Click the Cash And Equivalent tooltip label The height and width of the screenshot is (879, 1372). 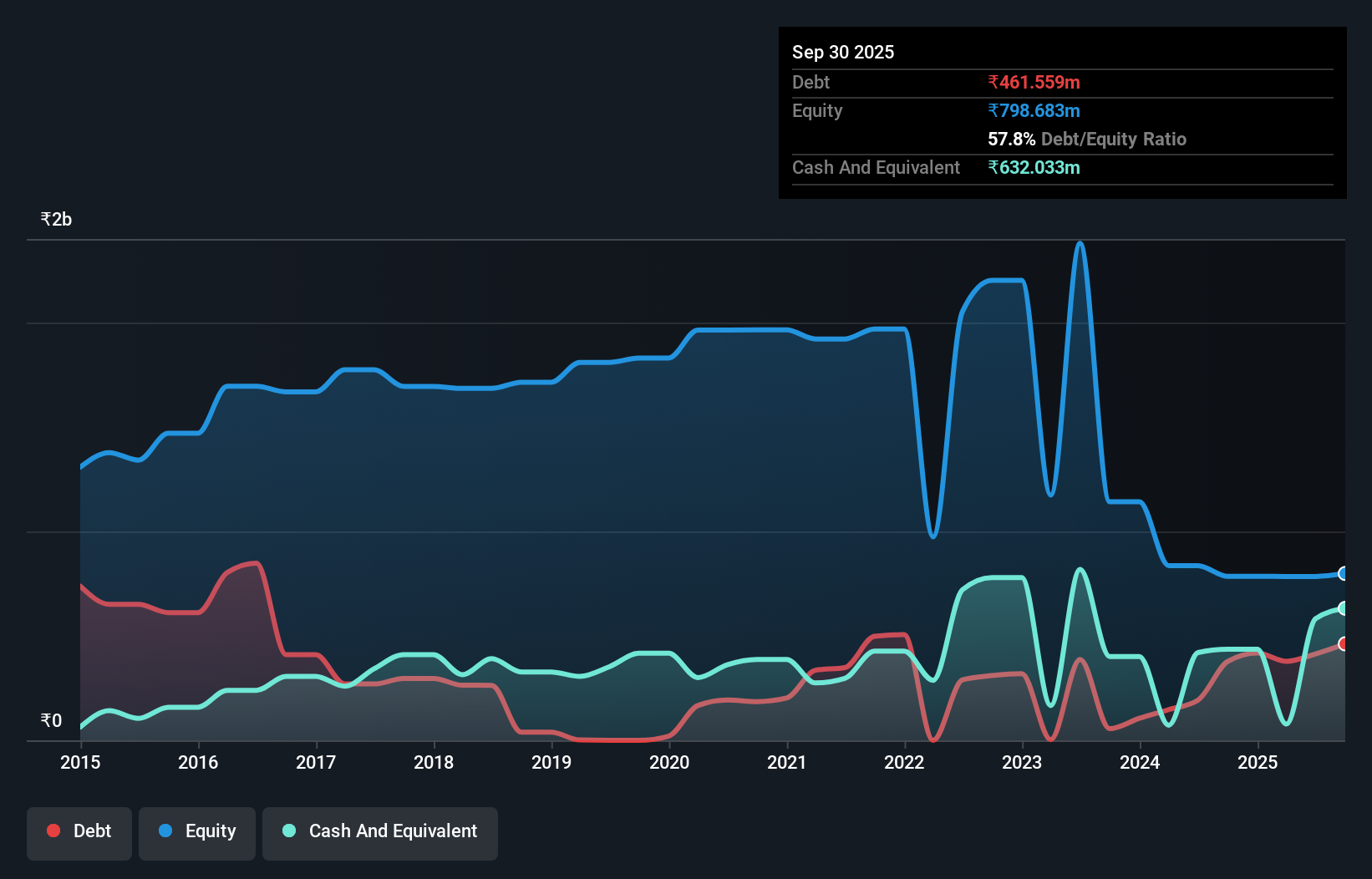click(876, 167)
